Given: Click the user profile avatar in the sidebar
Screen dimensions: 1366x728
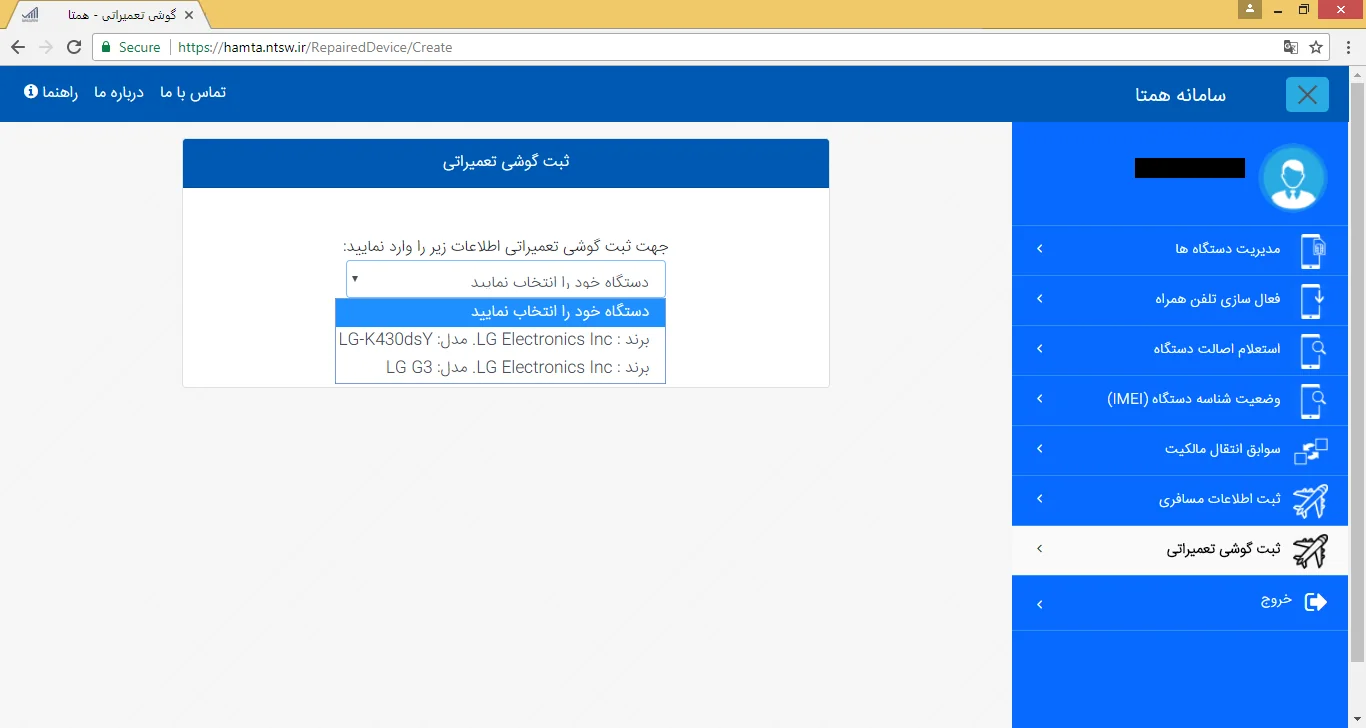Looking at the screenshot, I should point(1293,177).
